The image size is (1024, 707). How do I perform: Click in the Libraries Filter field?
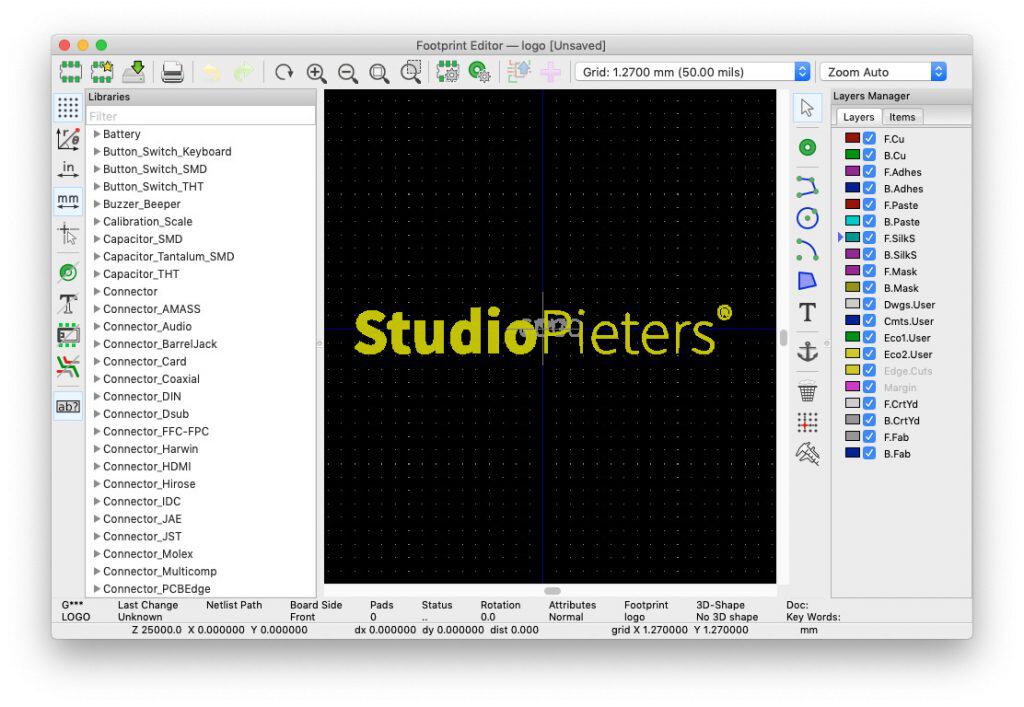200,116
